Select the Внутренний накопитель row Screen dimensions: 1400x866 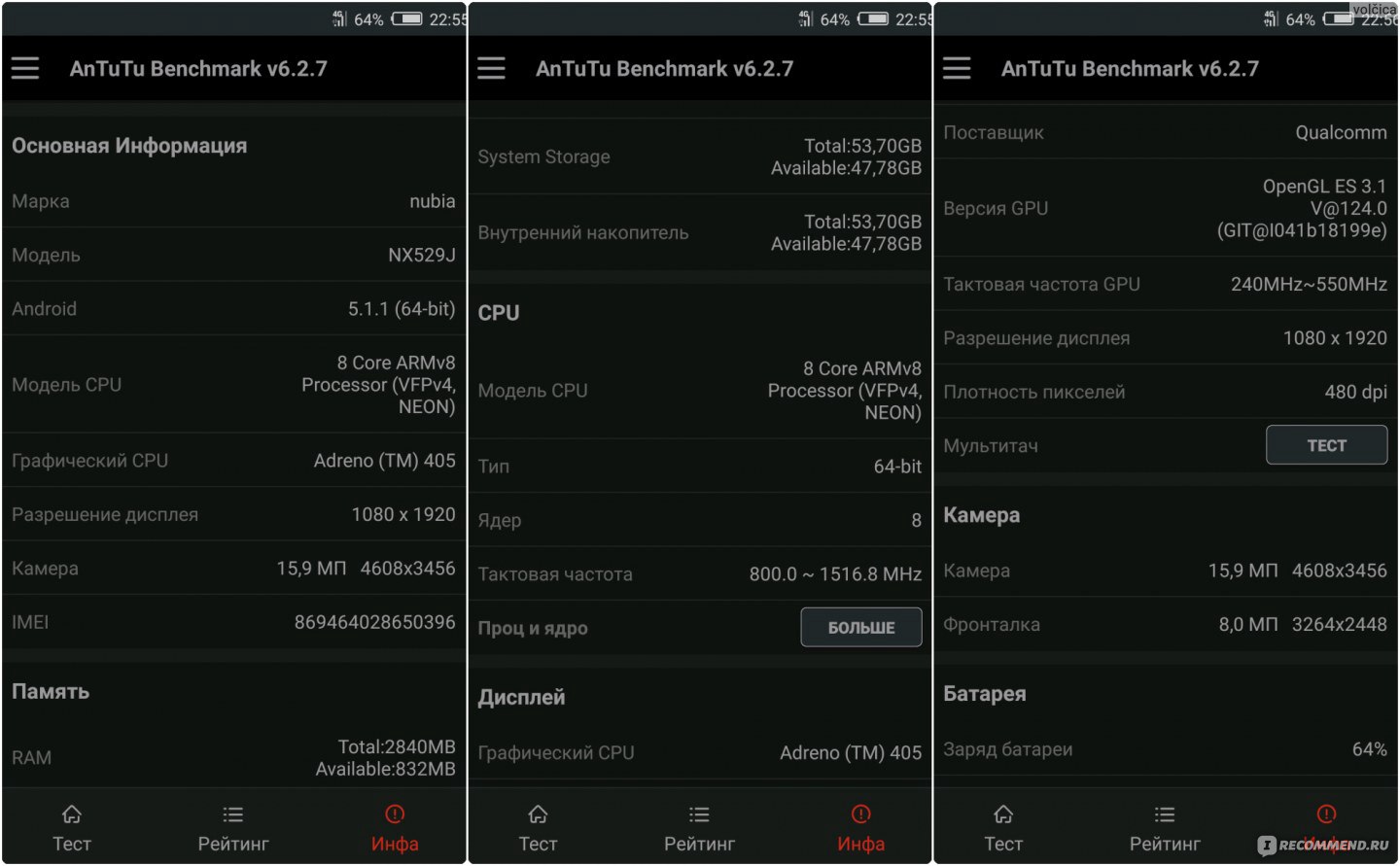pyautogui.click(x=699, y=232)
